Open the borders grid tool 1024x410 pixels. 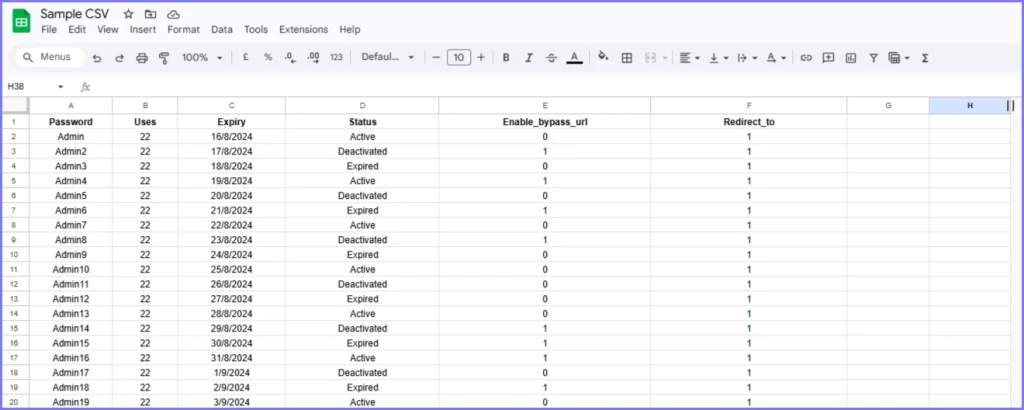[x=627, y=58]
